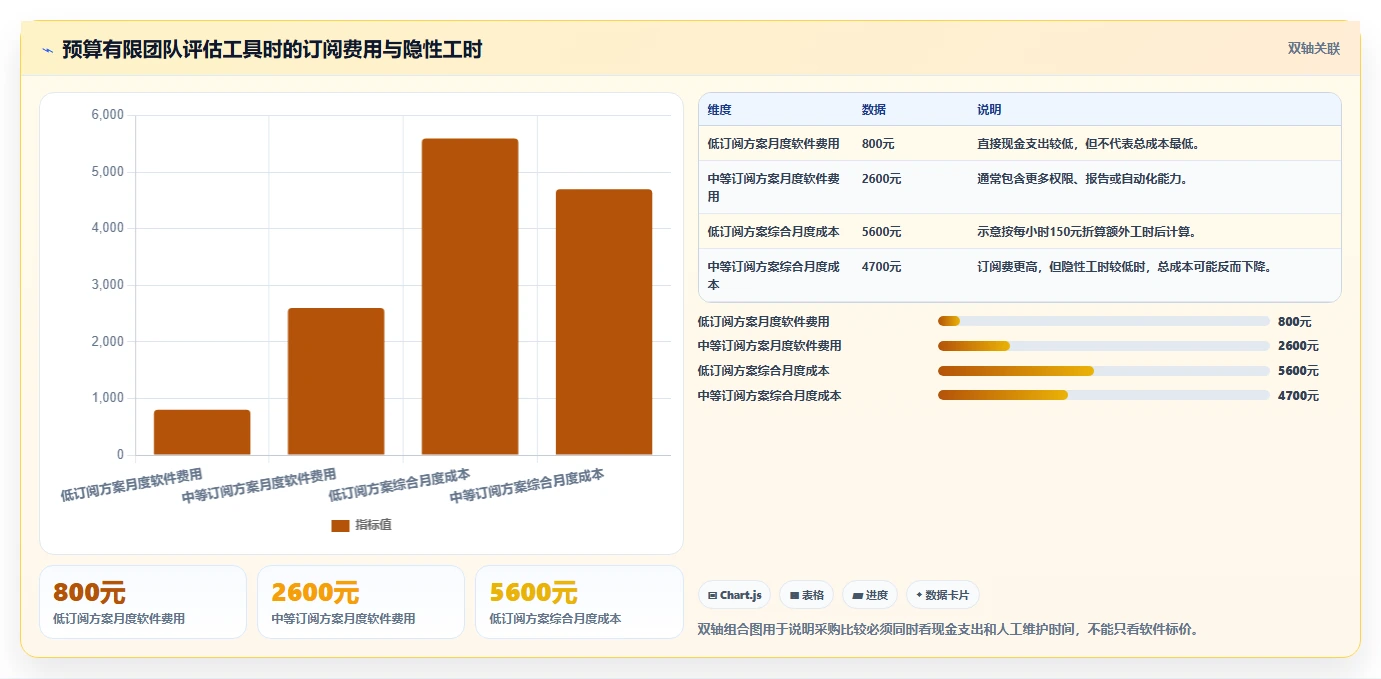
Task: Toggle the 指标值 legend swatch in chart
Action: click(x=340, y=525)
